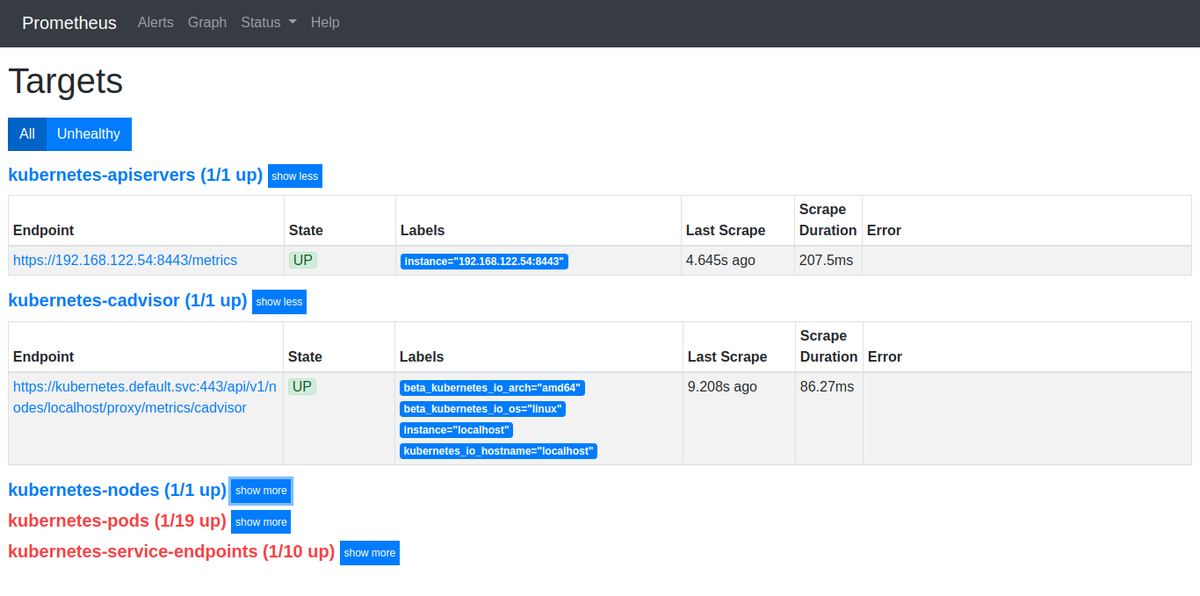Click the 207.5ms scrape duration value
The width and height of the screenshot is (1200, 596).
click(826, 260)
